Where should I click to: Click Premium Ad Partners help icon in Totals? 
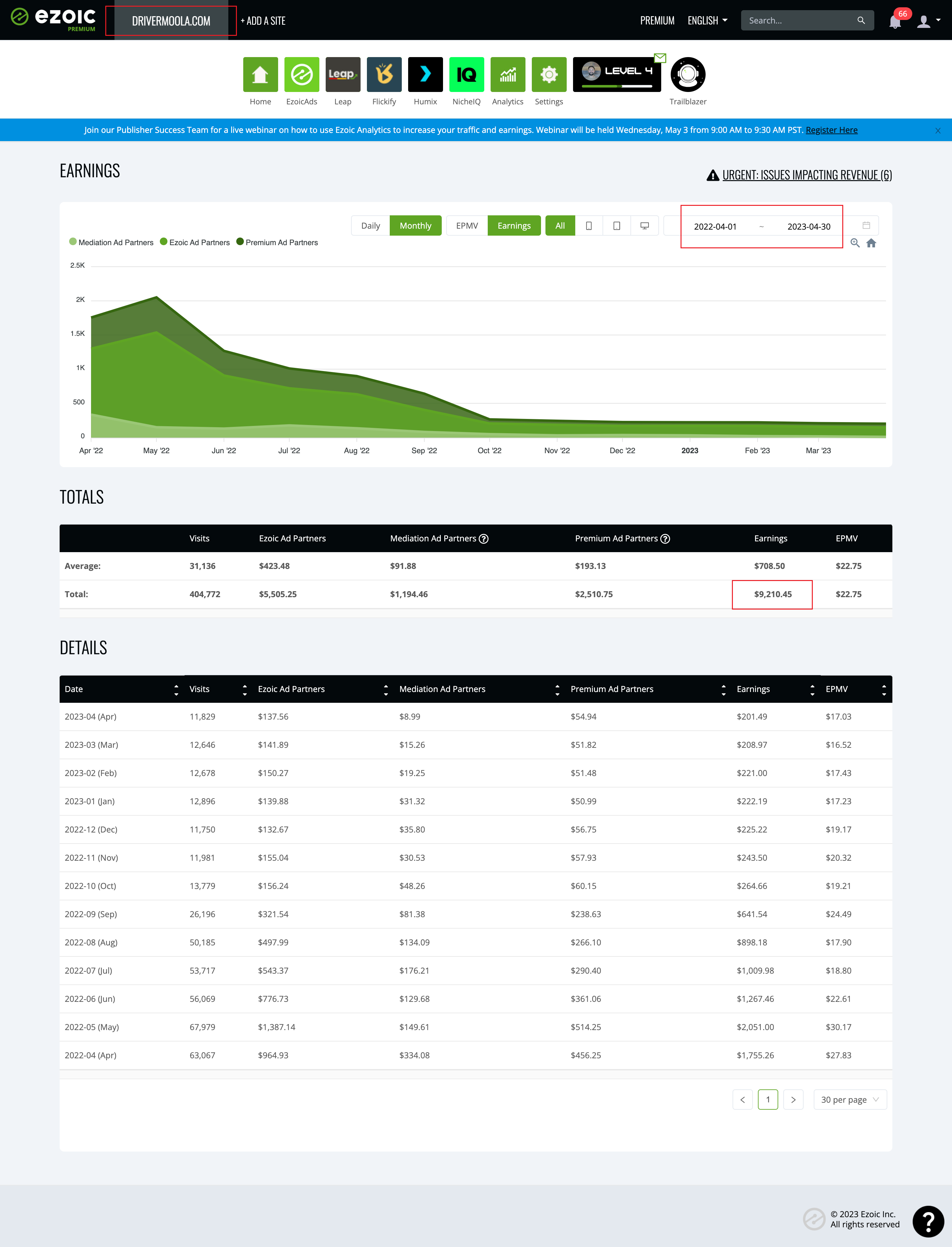pyautogui.click(x=665, y=539)
